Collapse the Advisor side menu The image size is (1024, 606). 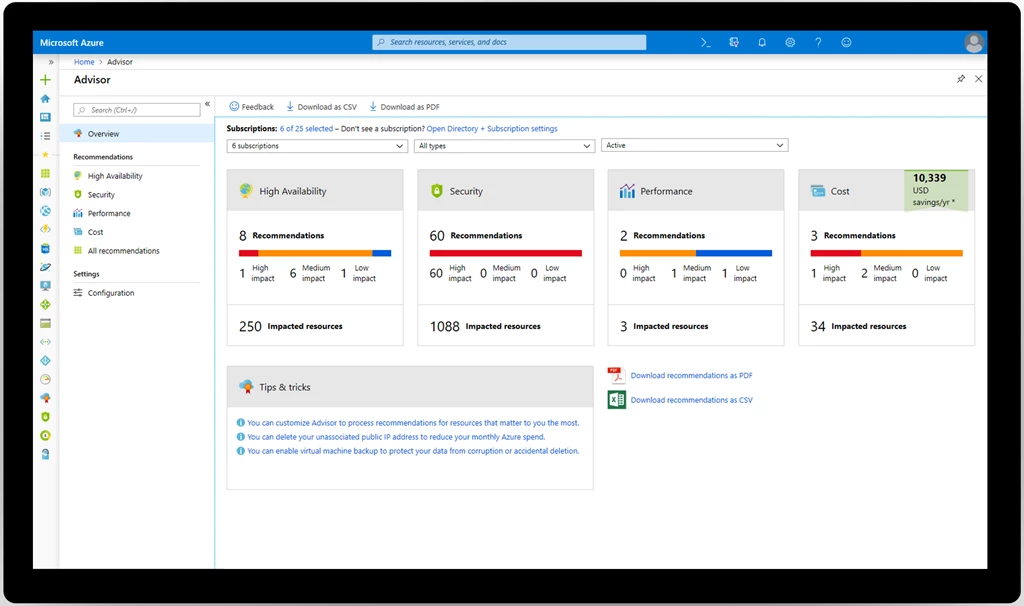(207, 104)
